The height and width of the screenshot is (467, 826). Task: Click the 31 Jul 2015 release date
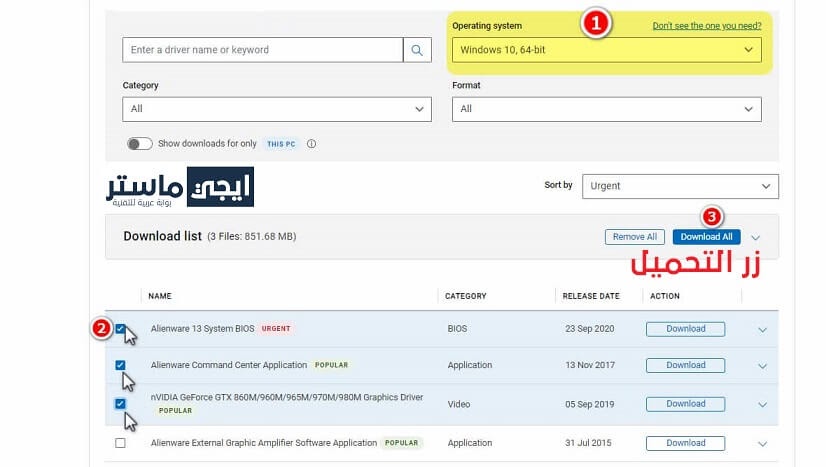[588, 443]
